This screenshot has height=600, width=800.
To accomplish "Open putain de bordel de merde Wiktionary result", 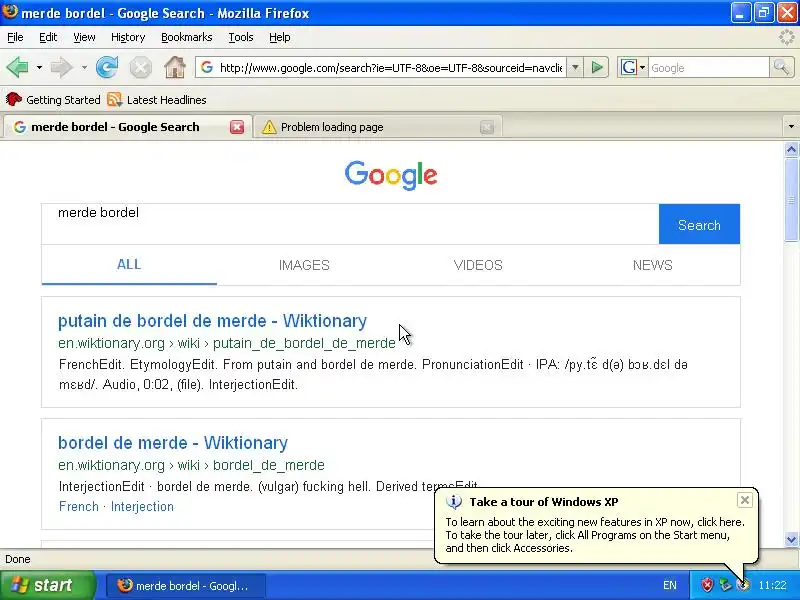I will click(x=212, y=321).
